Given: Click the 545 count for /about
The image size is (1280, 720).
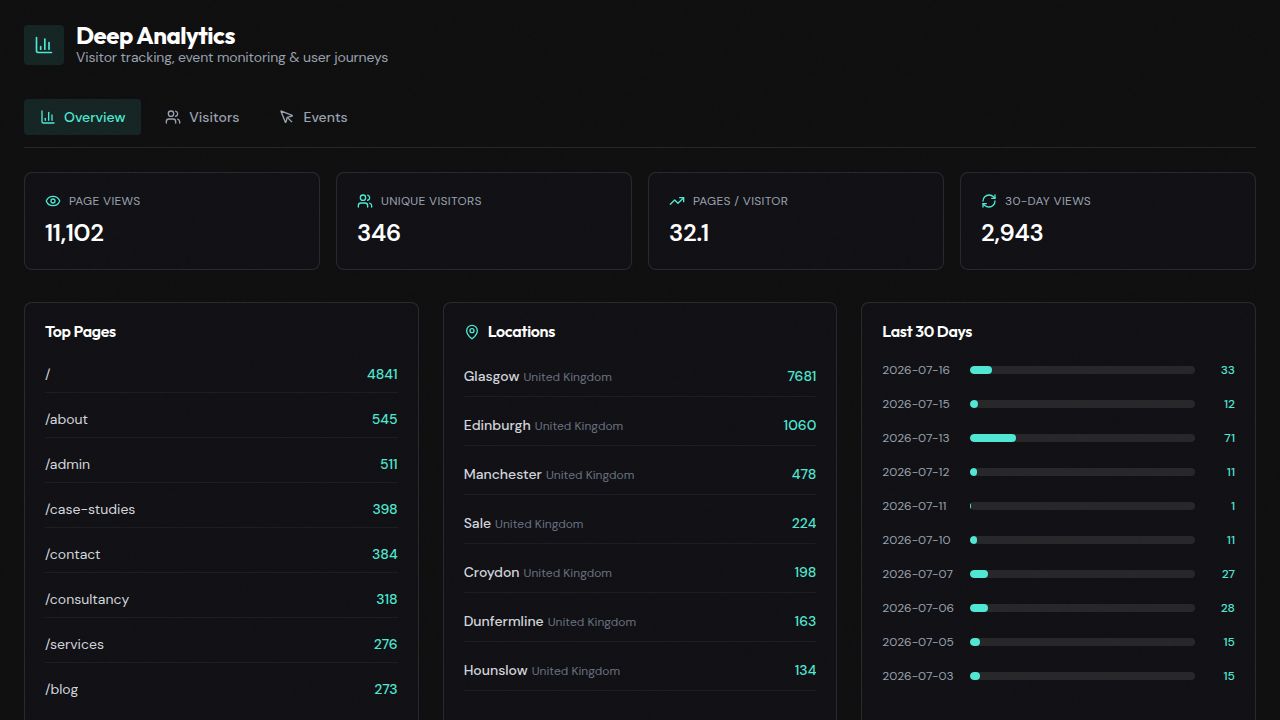Looking at the screenshot, I should point(385,419).
